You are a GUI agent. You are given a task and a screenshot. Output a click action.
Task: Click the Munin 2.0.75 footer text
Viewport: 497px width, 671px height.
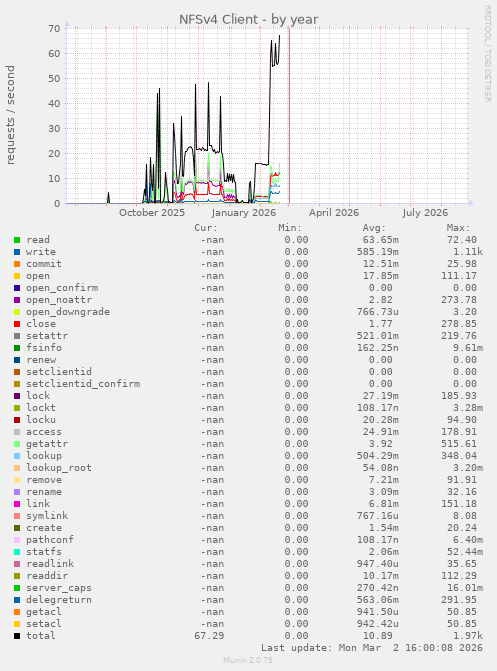[x=248, y=660]
